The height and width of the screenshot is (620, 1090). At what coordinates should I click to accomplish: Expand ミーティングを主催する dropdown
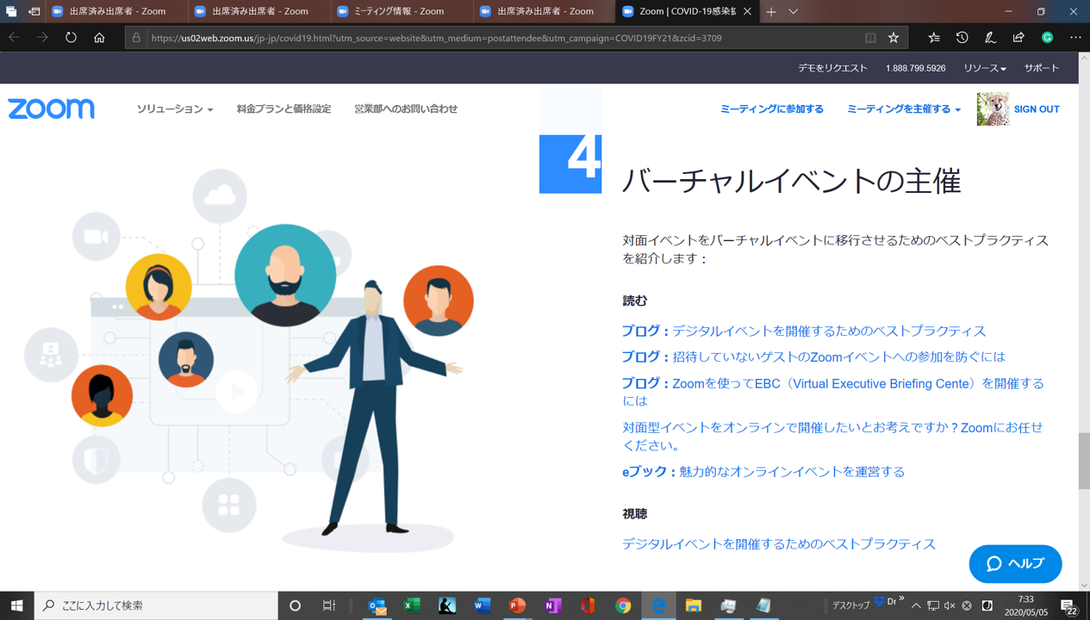[x=904, y=109]
